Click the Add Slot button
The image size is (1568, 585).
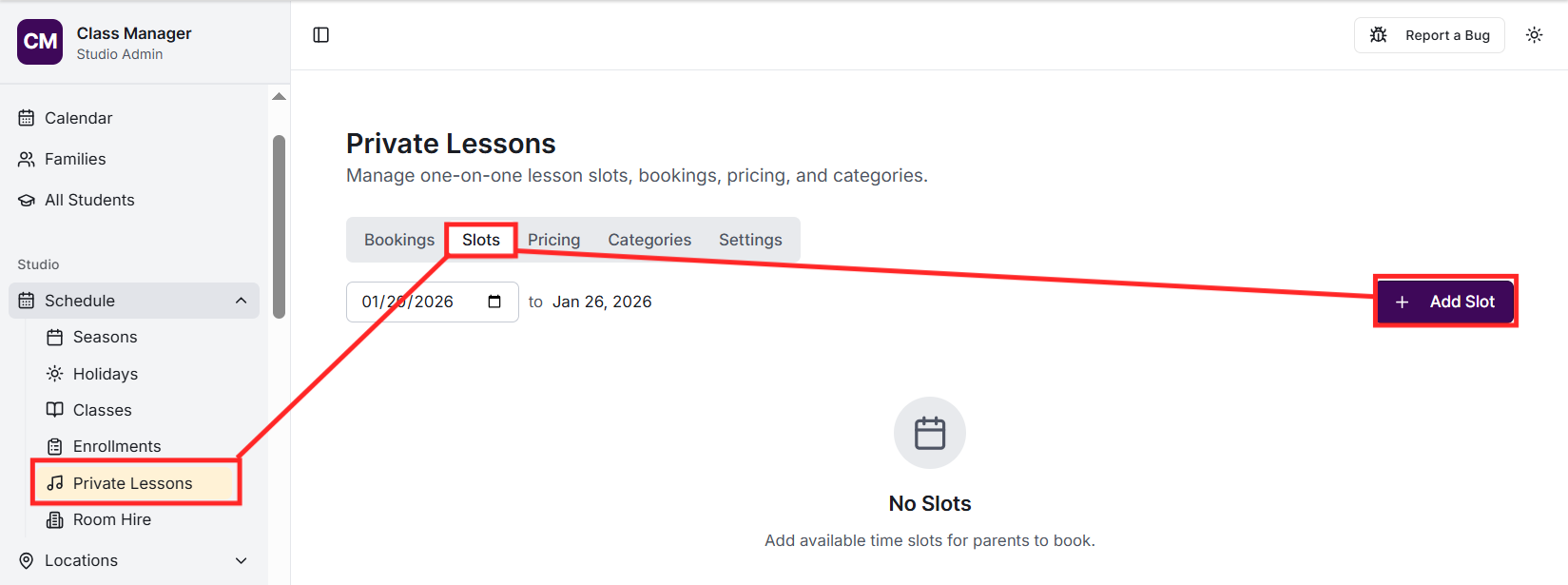click(1444, 302)
